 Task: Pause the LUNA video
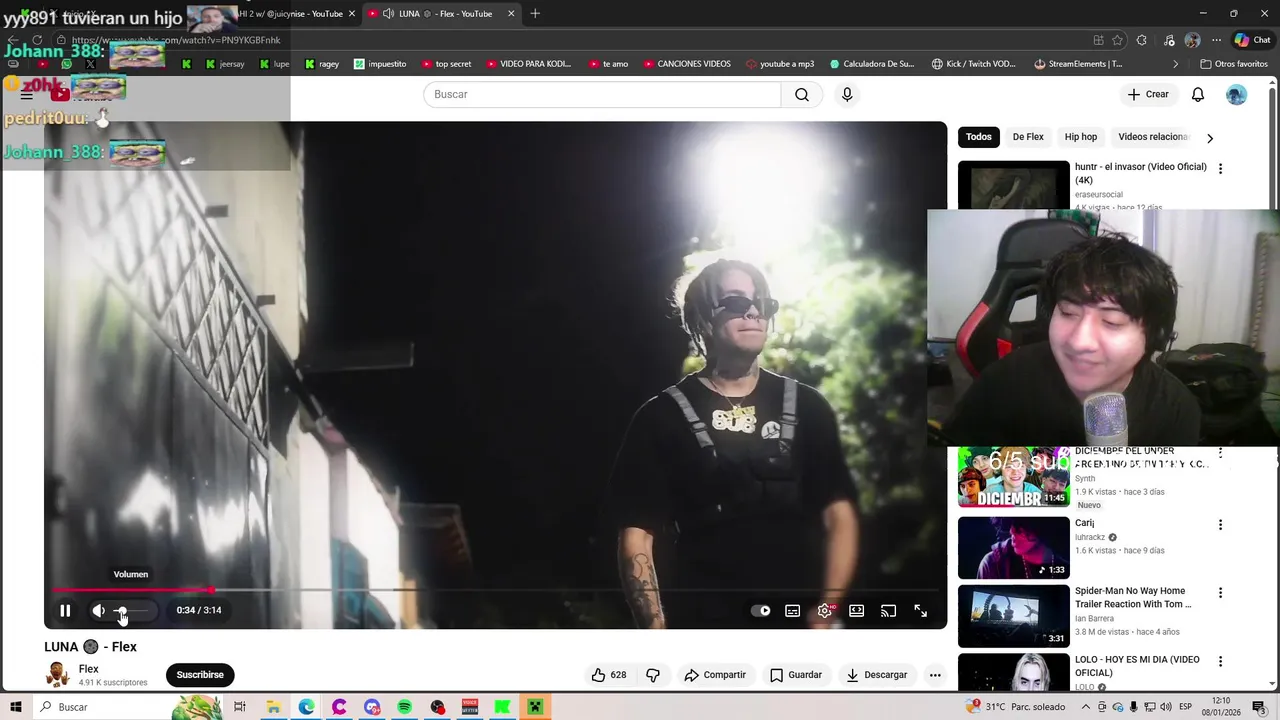[x=65, y=610]
